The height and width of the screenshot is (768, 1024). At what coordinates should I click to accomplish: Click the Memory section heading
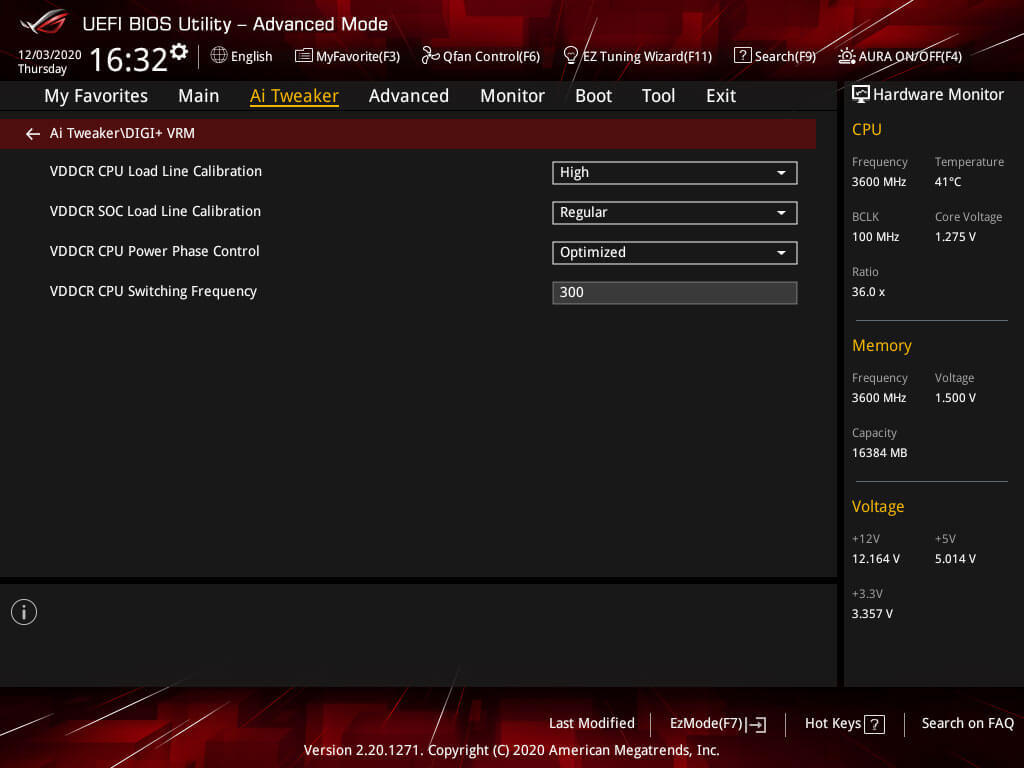882,345
